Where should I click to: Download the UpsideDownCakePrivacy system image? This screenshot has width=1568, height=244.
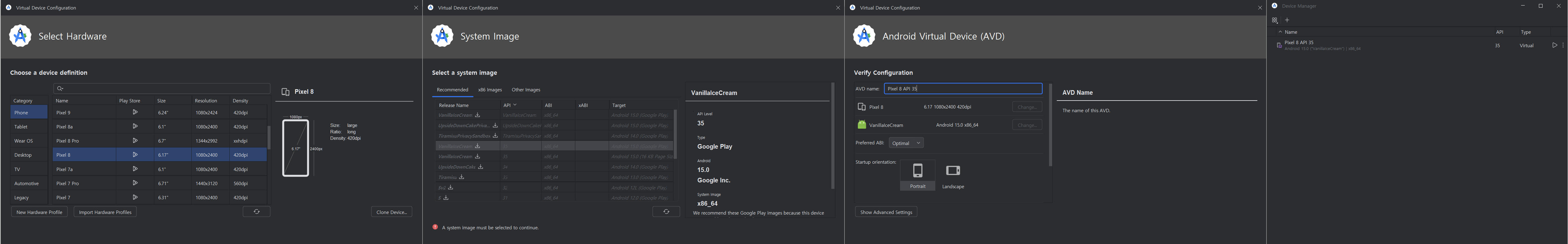pos(495,125)
